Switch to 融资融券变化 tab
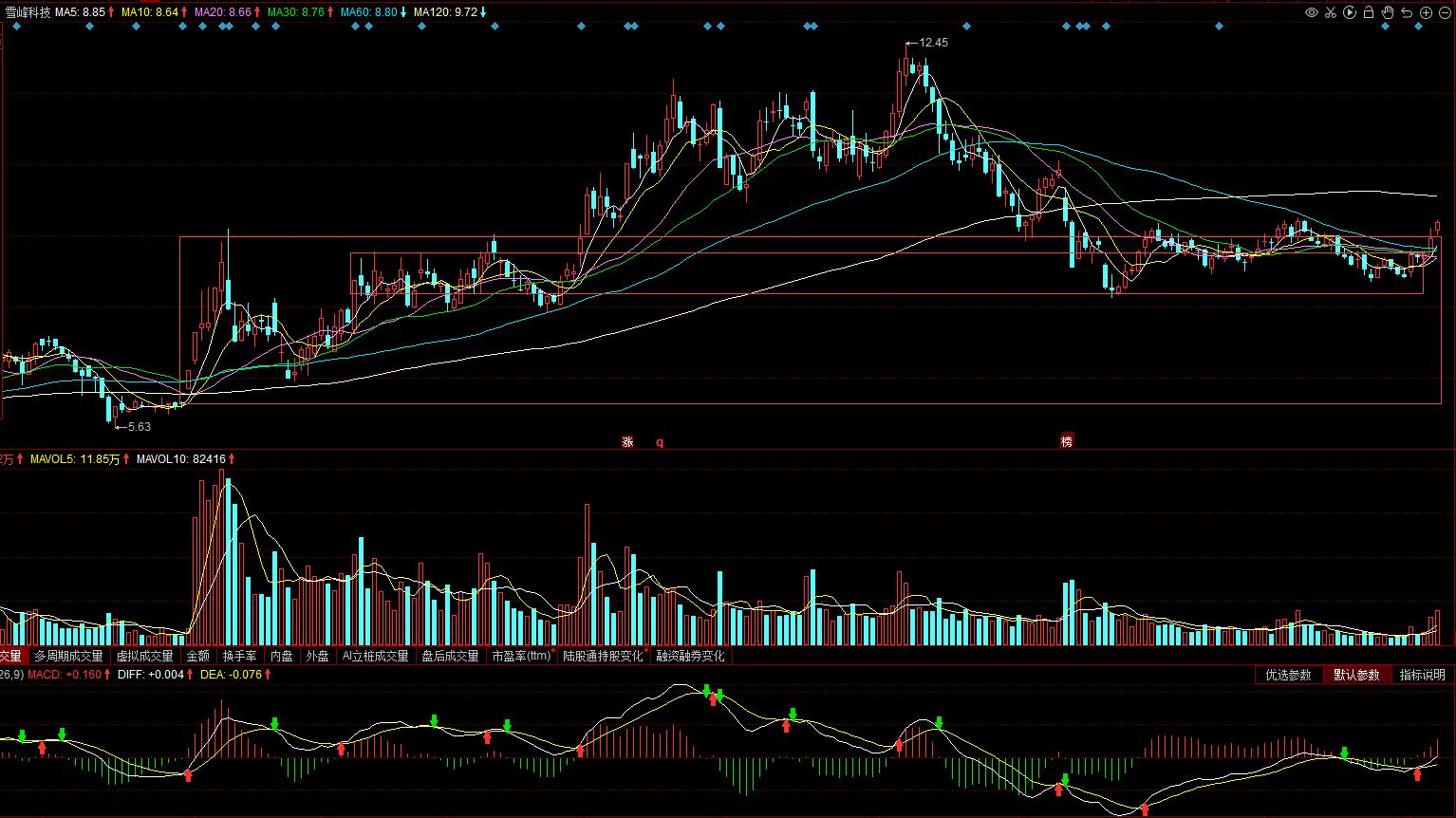This screenshot has width=1456, height=818. coord(690,656)
